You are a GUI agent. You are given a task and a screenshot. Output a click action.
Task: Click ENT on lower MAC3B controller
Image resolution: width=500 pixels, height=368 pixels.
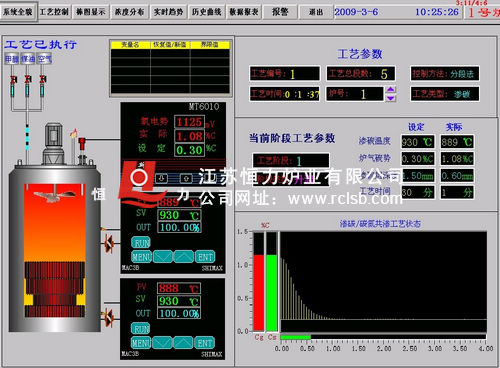point(205,343)
